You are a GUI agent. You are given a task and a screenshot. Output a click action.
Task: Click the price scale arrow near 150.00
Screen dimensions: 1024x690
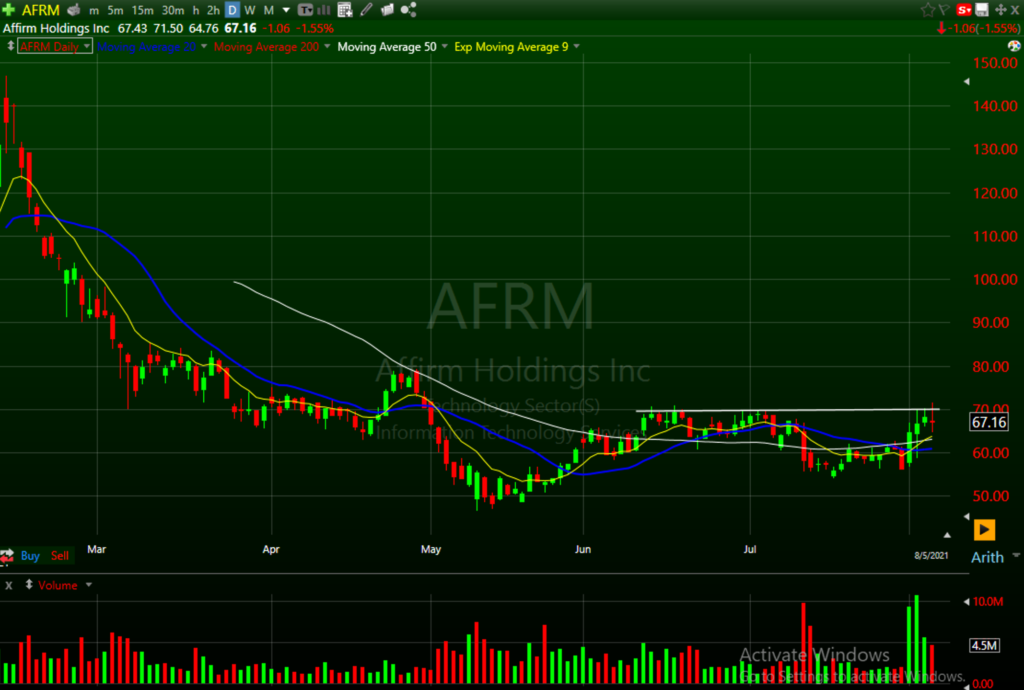[967, 82]
